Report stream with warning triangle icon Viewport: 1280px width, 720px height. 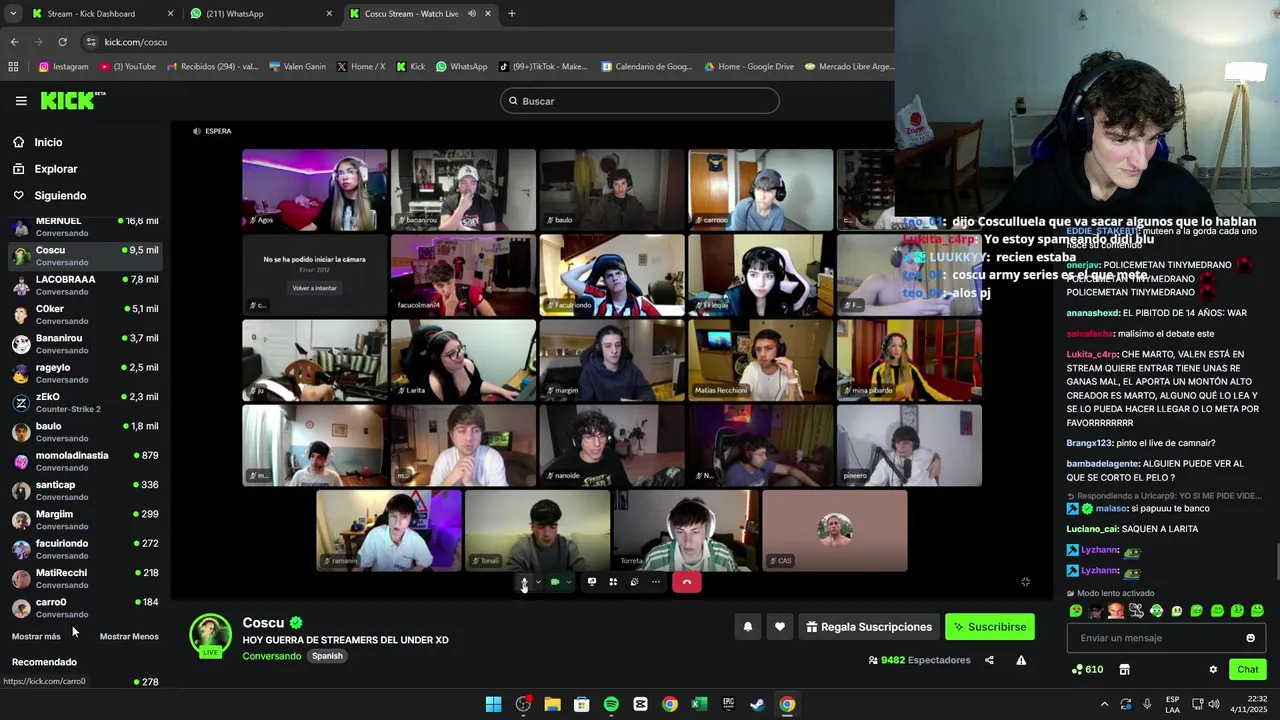[1021, 660]
